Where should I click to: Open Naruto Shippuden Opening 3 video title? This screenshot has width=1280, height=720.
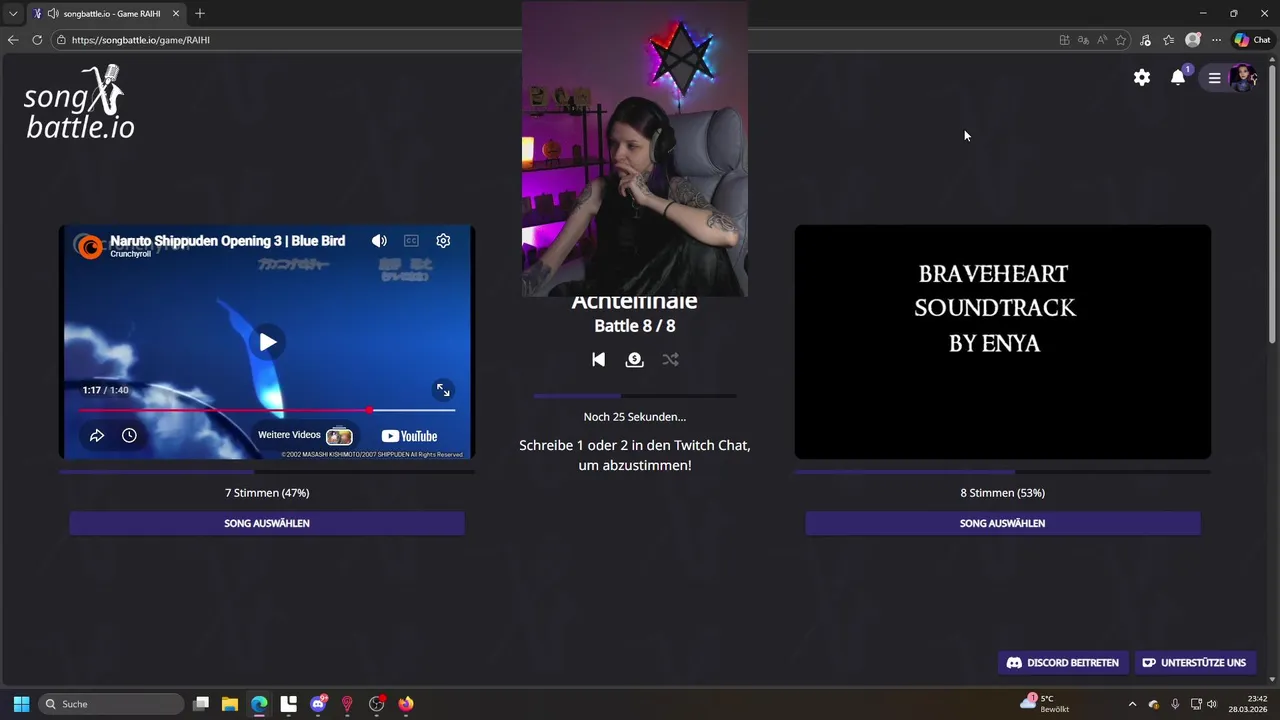click(227, 241)
